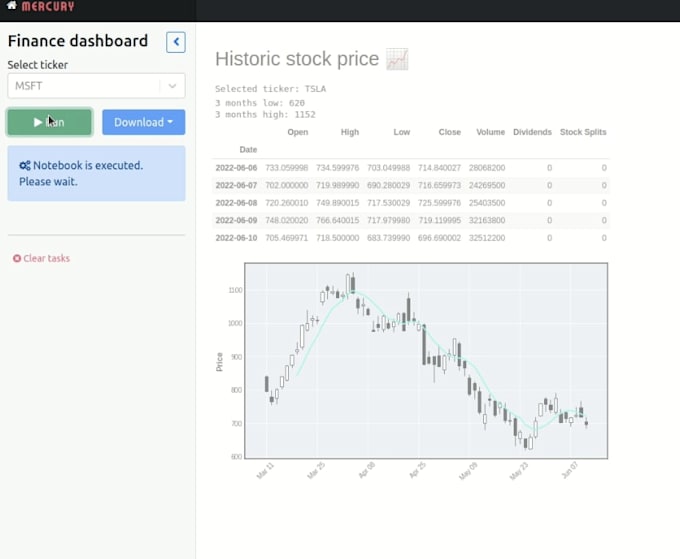Click the 600 y-axis tick label
The width and height of the screenshot is (680, 559).
237,456
